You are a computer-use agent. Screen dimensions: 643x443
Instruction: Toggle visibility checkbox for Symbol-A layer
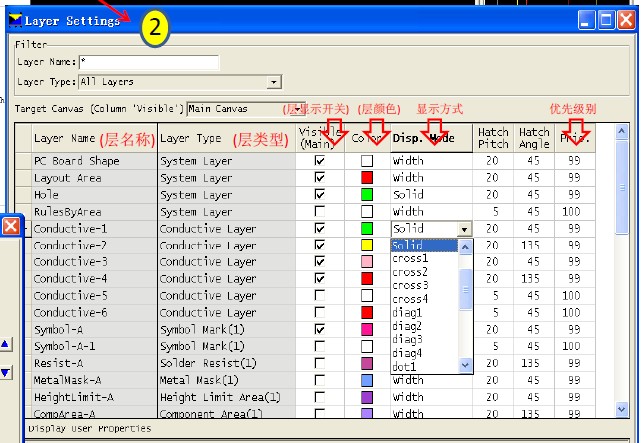[x=320, y=329]
